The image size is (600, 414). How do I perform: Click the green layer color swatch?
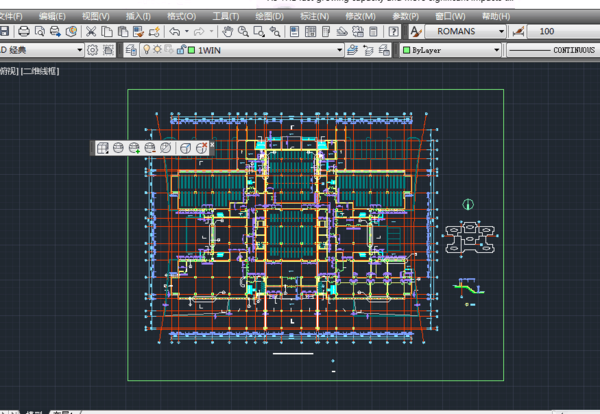point(189,50)
